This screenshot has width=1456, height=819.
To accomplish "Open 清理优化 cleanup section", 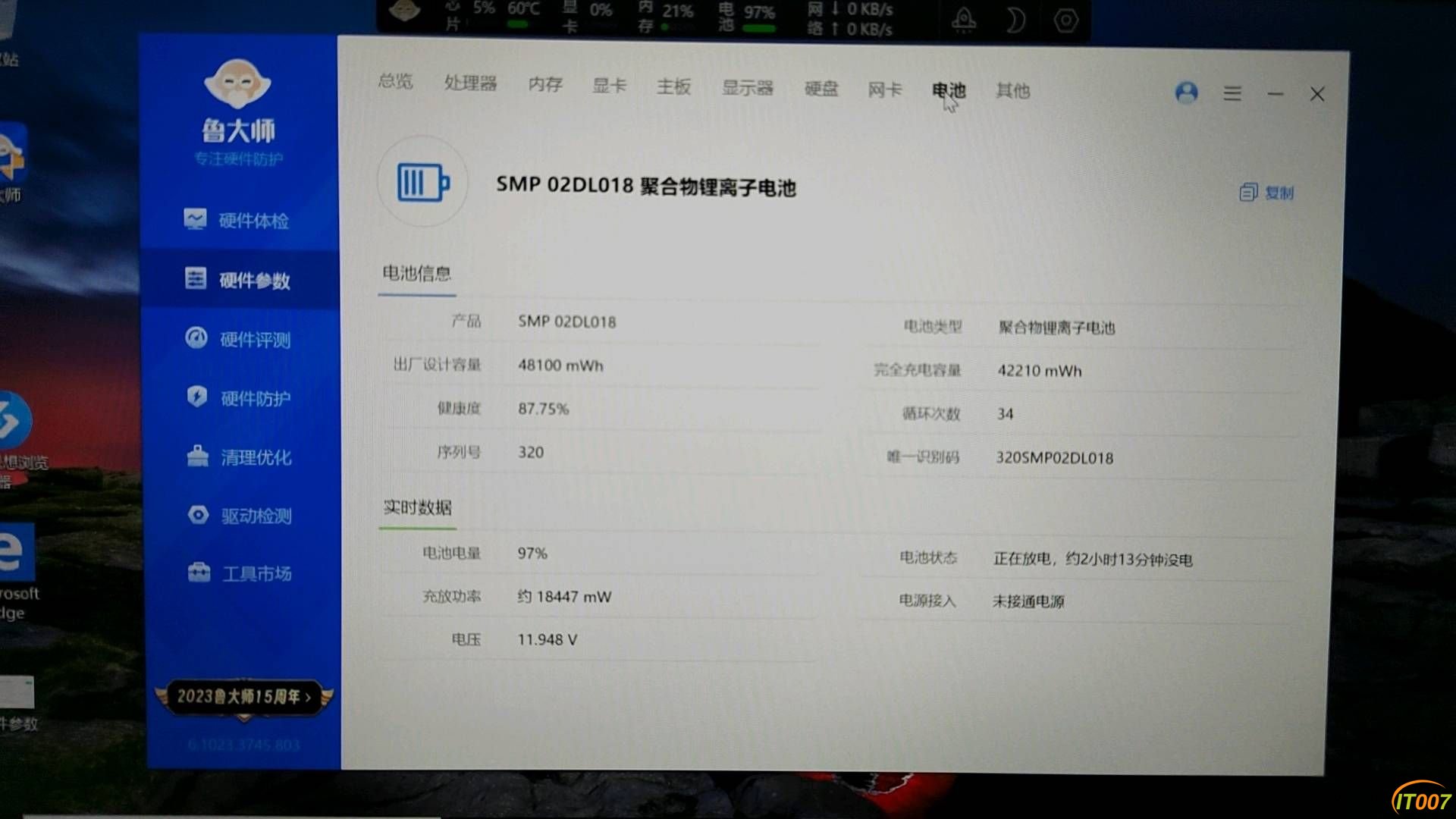I will pyautogui.click(x=239, y=457).
